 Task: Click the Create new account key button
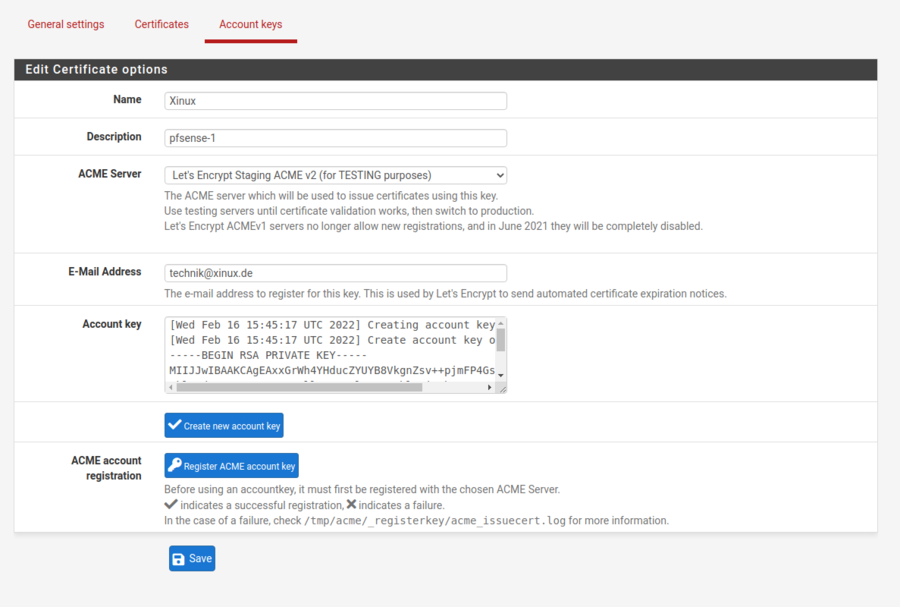pyautogui.click(x=223, y=425)
